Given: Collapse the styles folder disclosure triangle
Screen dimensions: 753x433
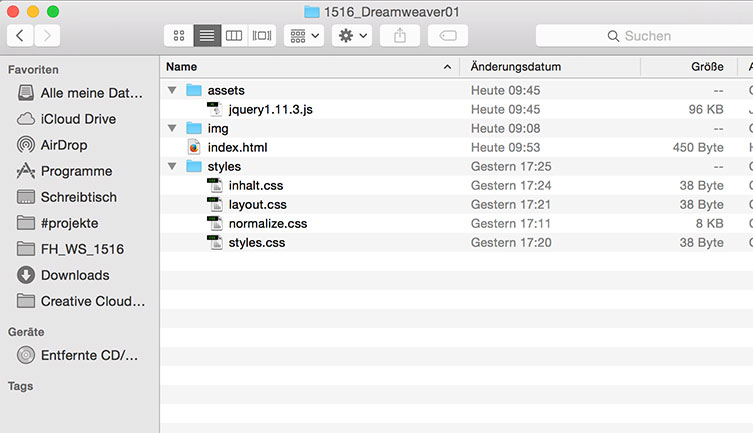Looking at the screenshot, I should click(x=173, y=166).
